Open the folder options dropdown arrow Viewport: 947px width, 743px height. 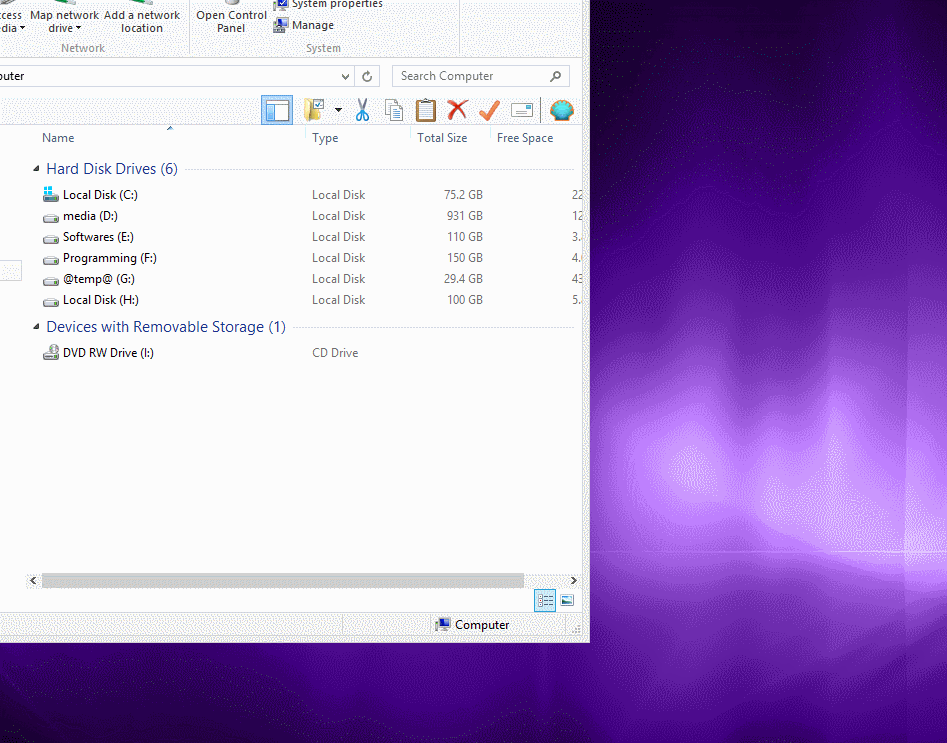[338, 110]
